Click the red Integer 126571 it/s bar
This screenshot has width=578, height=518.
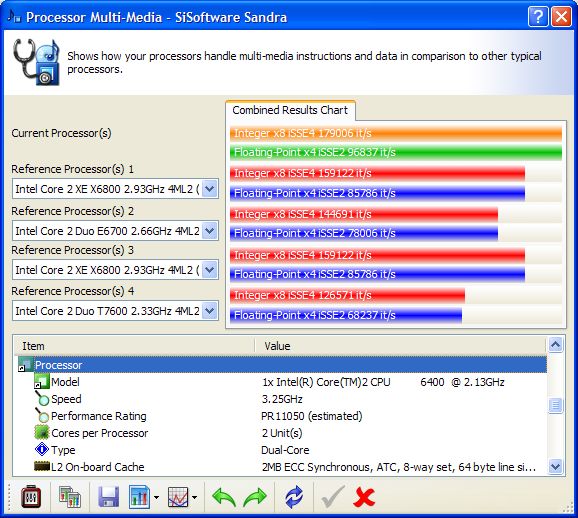click(347, 295)
